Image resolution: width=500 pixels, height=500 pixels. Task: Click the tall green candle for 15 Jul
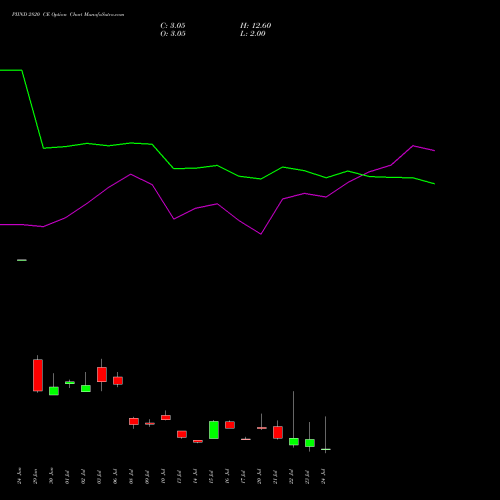tap(214, 430)
